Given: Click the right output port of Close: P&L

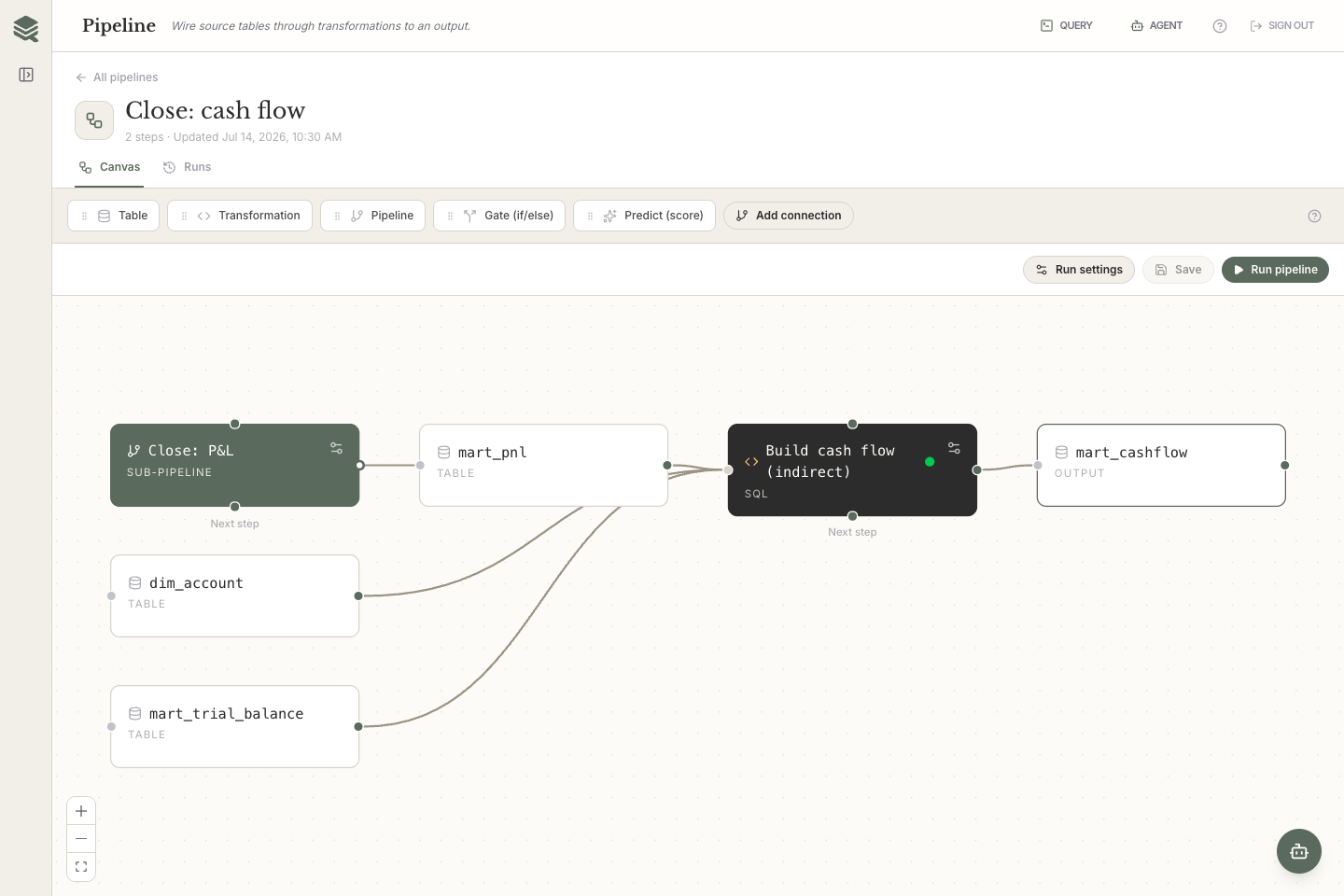Looking at the screenshot, I should click(359, 465).
